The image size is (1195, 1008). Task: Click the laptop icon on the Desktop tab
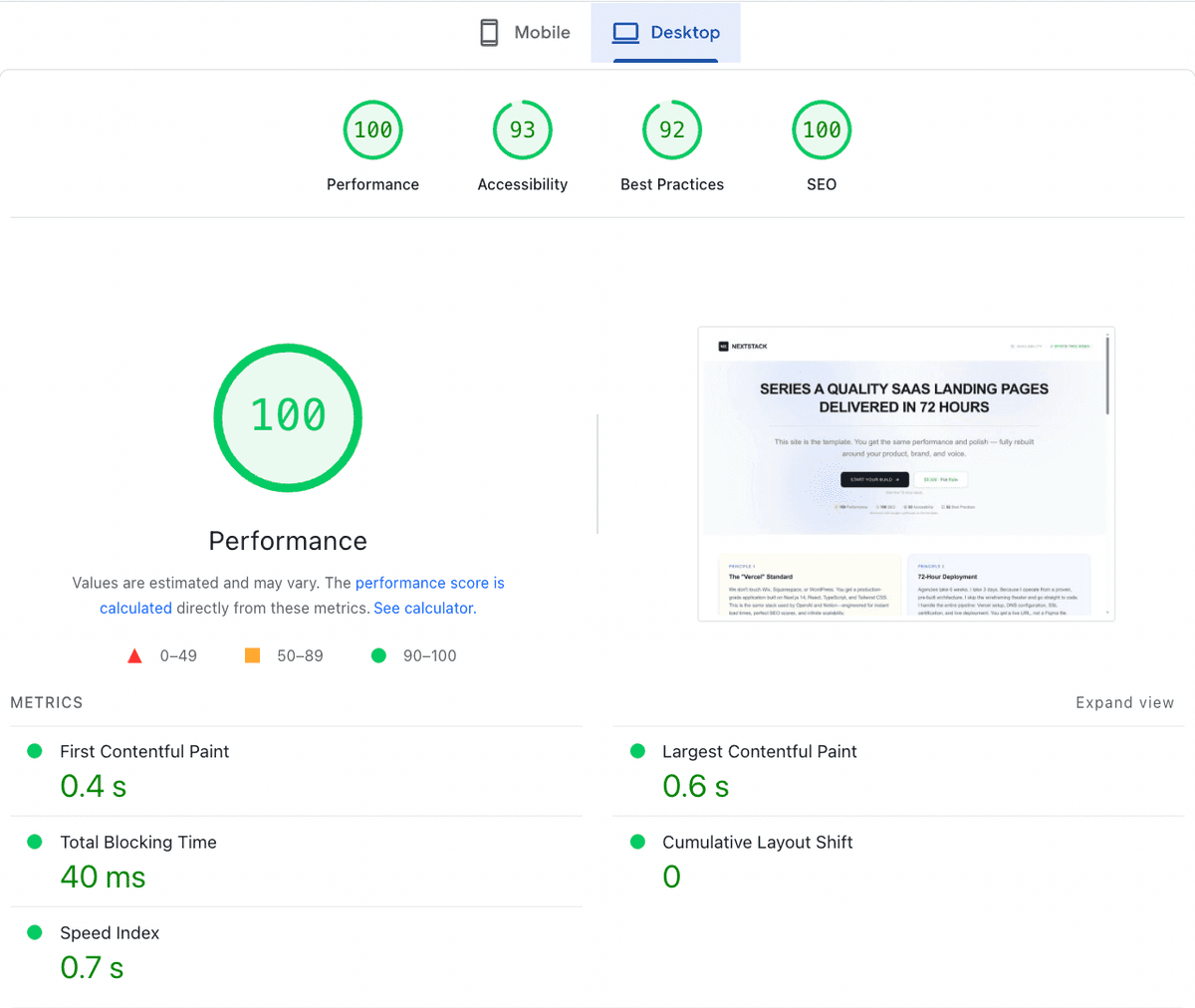[625, 32]
